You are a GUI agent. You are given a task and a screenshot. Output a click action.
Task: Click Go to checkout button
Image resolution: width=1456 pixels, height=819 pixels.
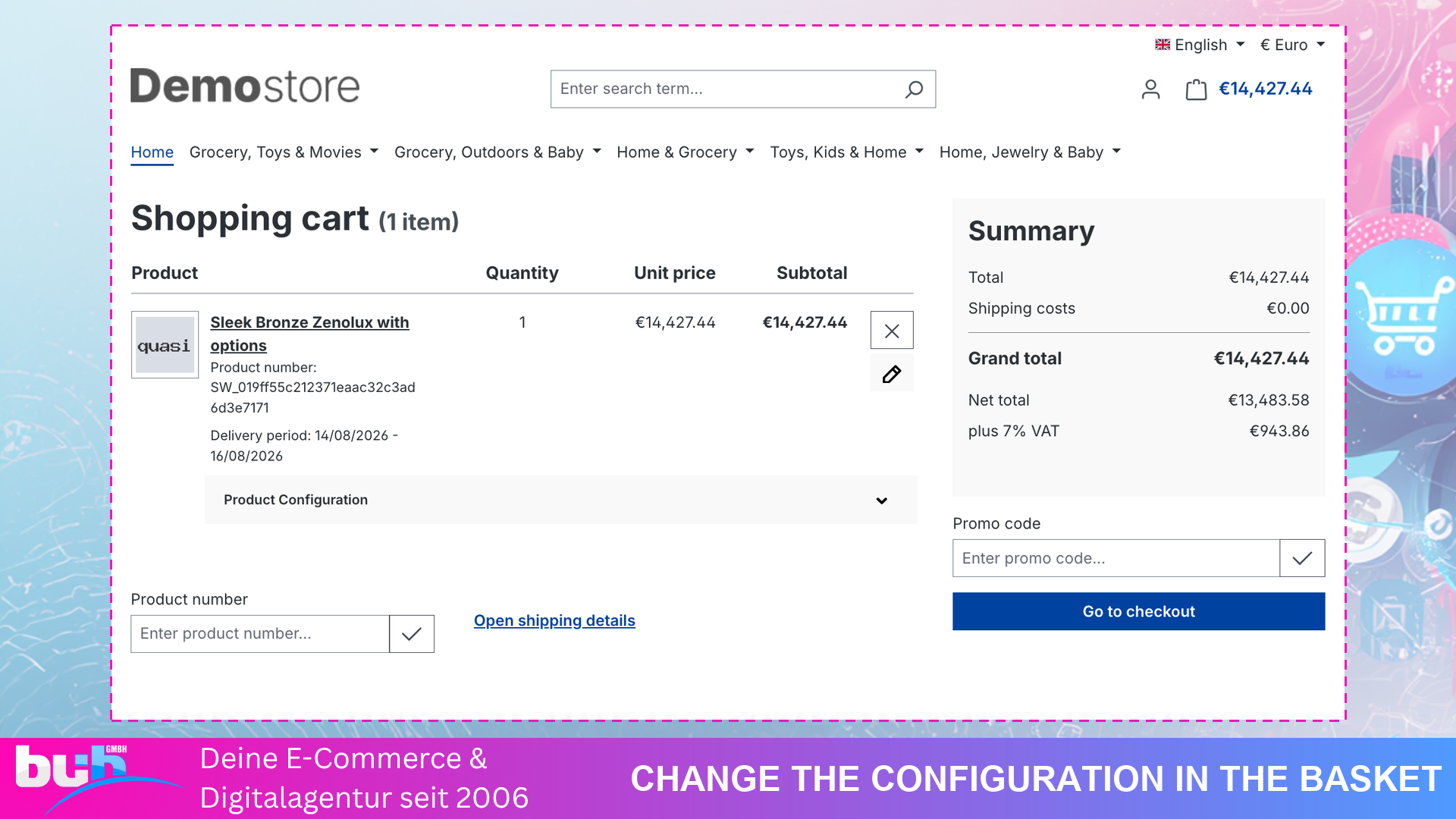coord(1138,611)
